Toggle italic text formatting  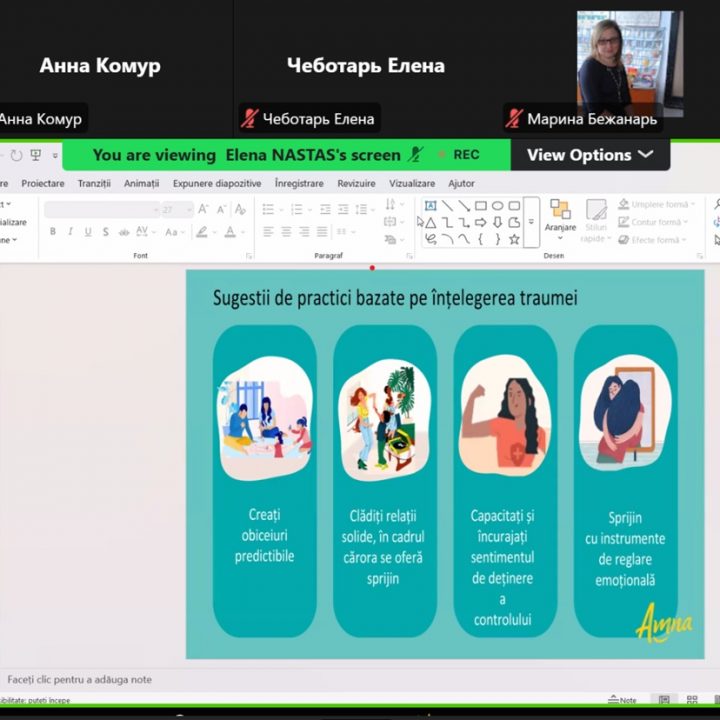71,232
